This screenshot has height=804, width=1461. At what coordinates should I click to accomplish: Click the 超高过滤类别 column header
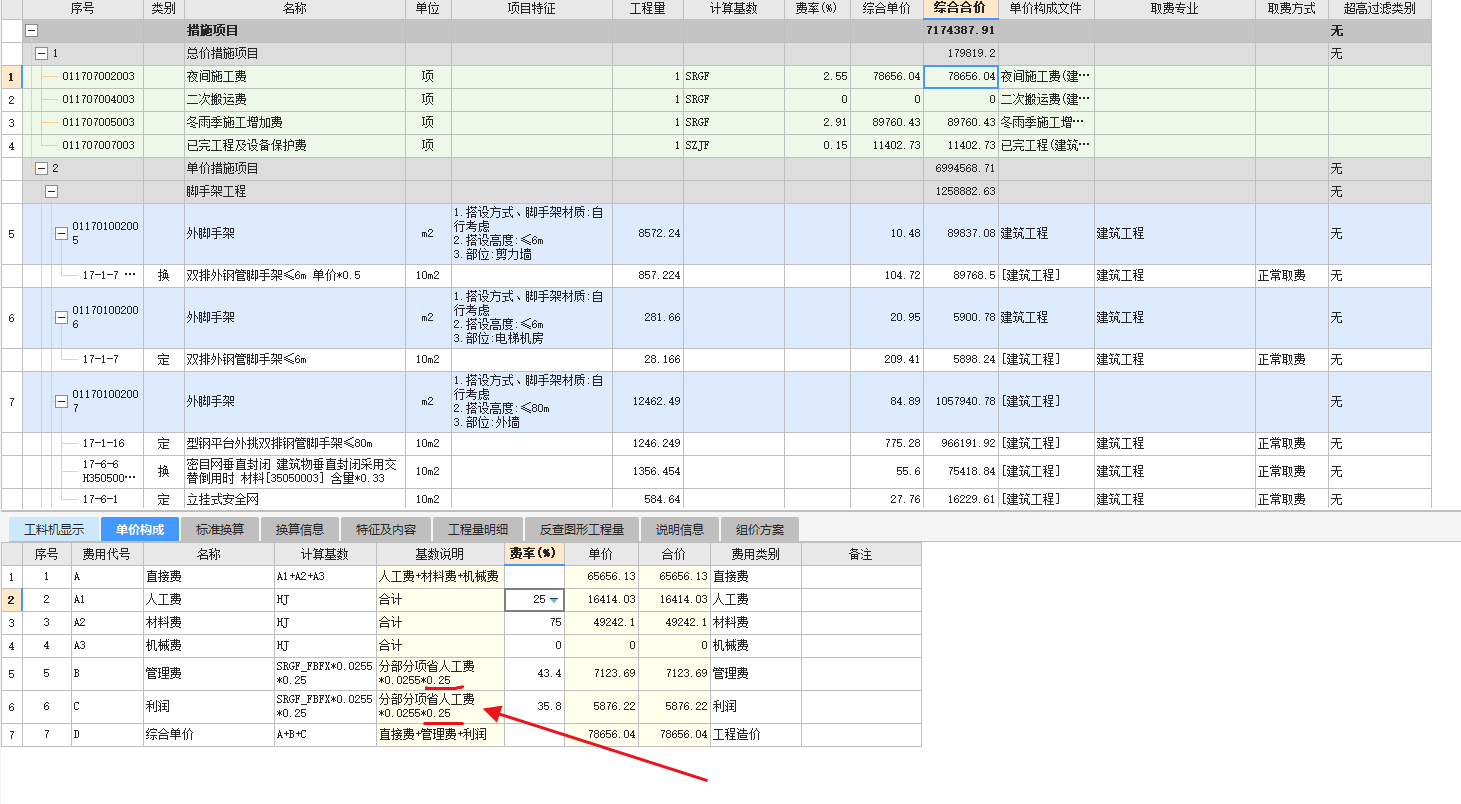point(1380,9)
